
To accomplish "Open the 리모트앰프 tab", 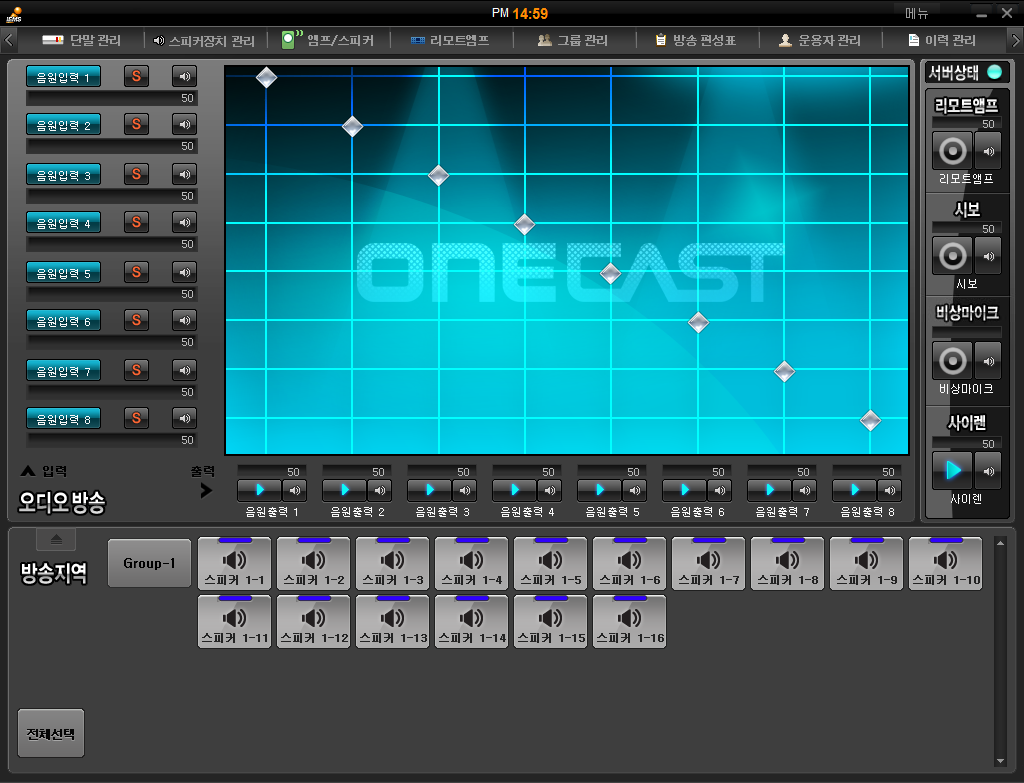I will (450, 40).
